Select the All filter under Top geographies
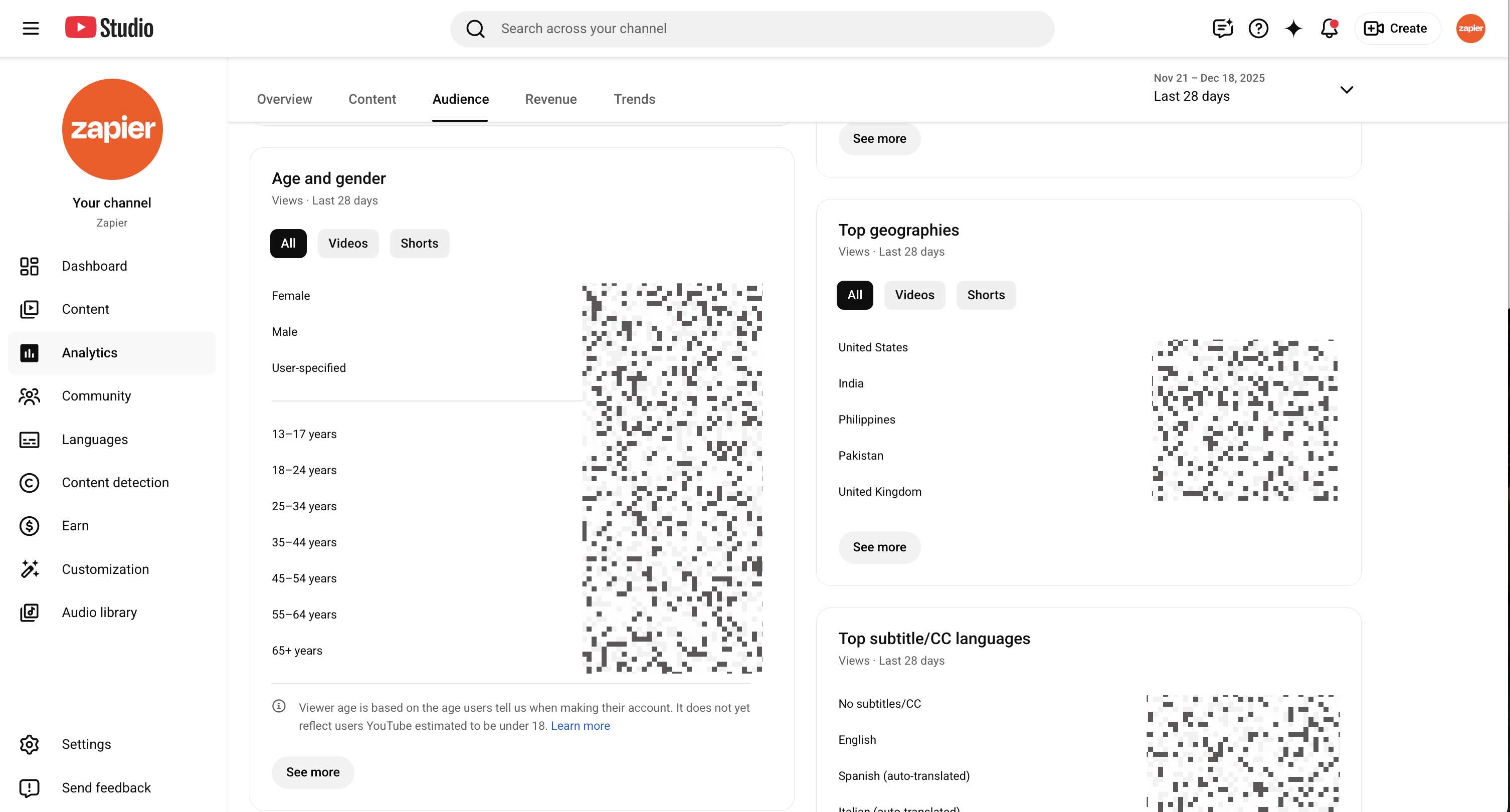The height and width of the screenshot is (812, 1510). click(854, 295)
